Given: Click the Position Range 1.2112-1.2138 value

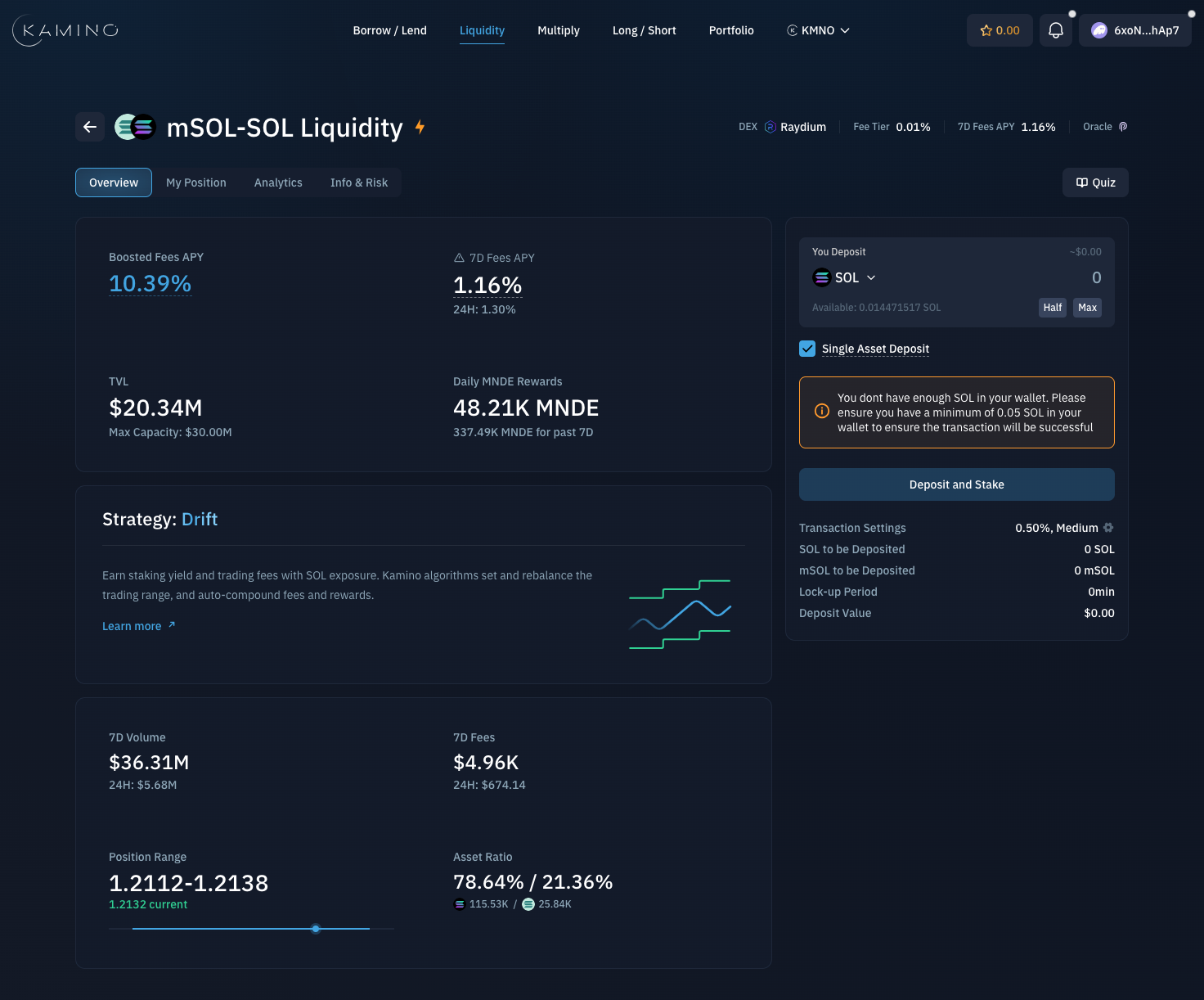Looking at the screenshot, I should (x=188, y=883).
